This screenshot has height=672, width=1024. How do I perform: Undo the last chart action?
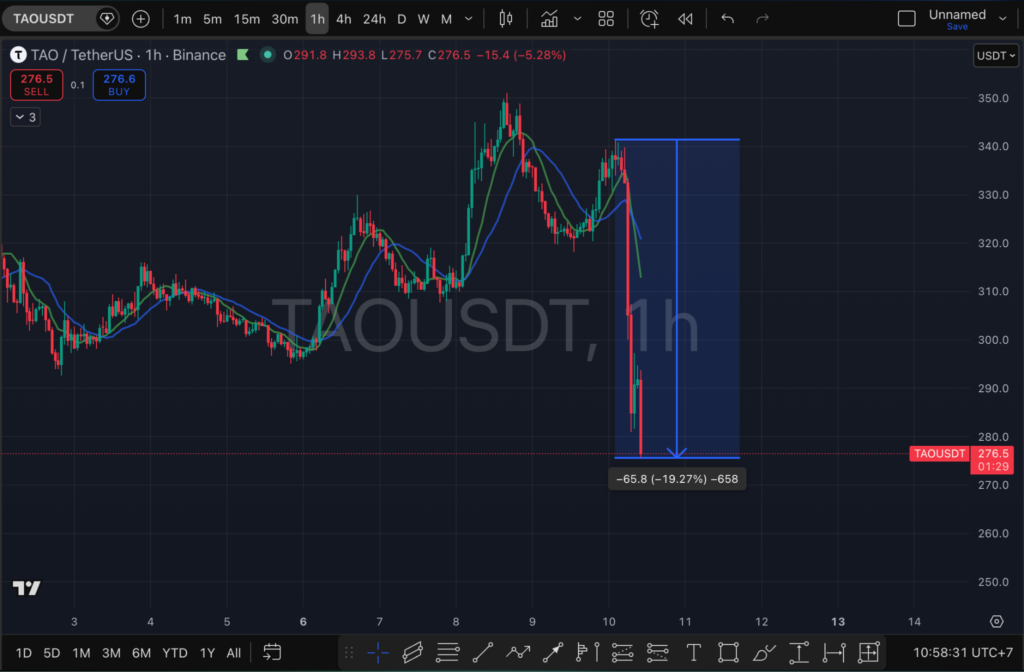point(727,19)
